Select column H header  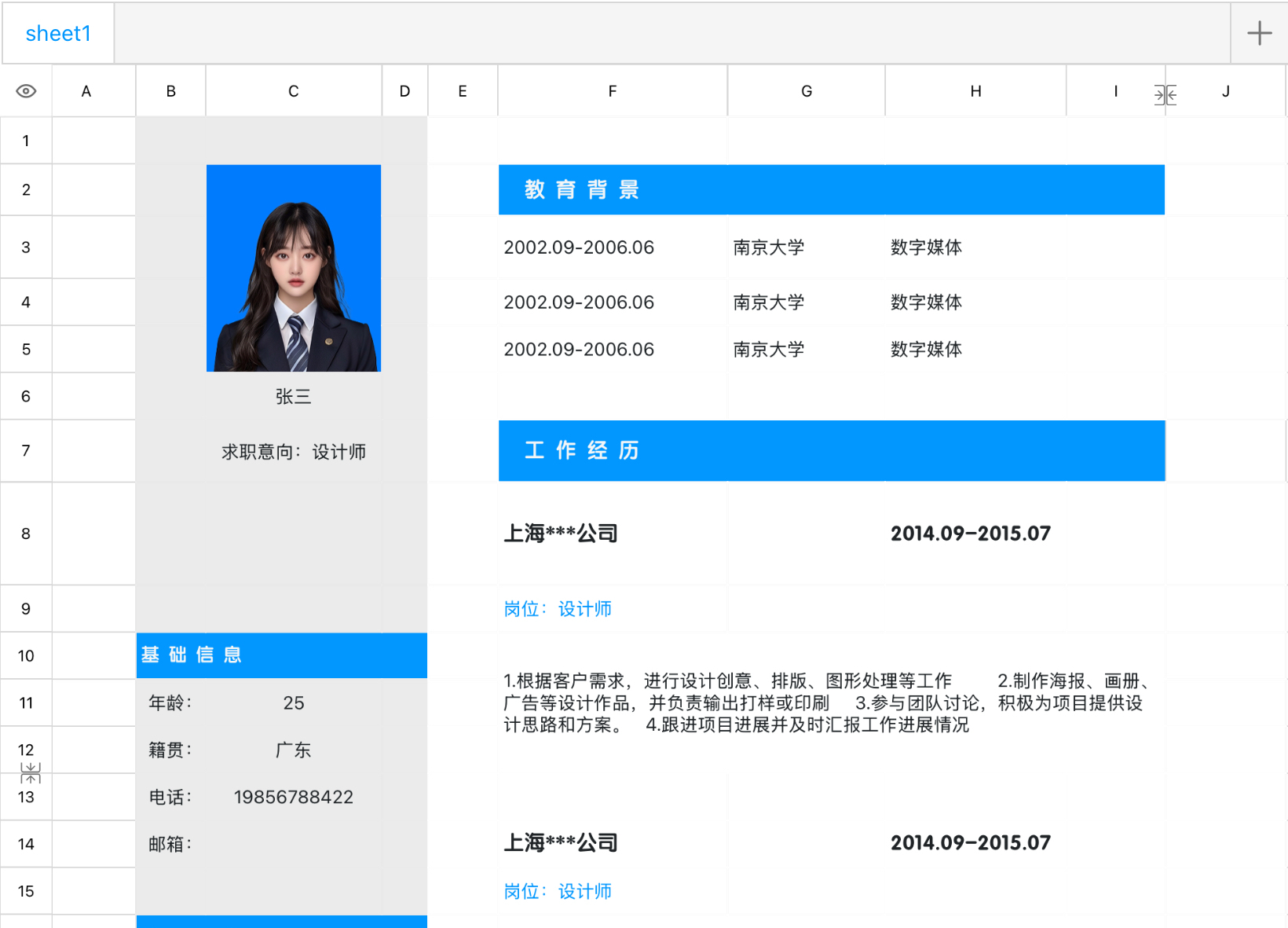(975, 91)
